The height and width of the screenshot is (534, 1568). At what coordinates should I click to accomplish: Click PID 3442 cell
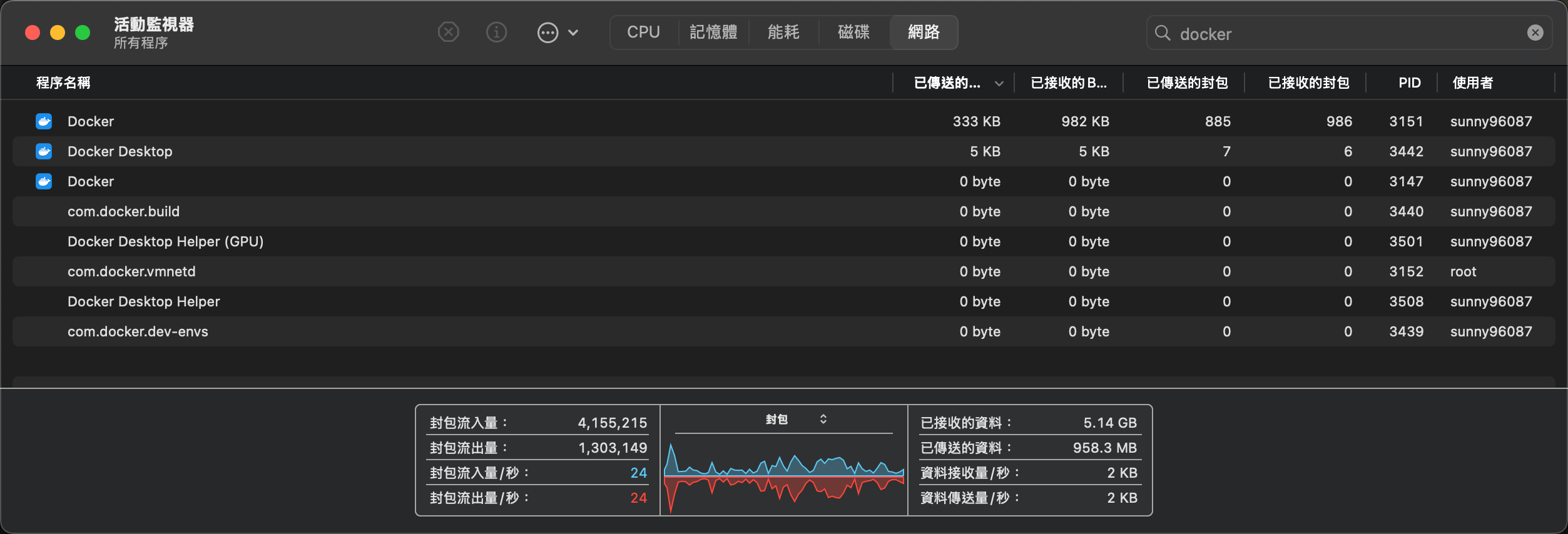click(x=1406, y=151)
